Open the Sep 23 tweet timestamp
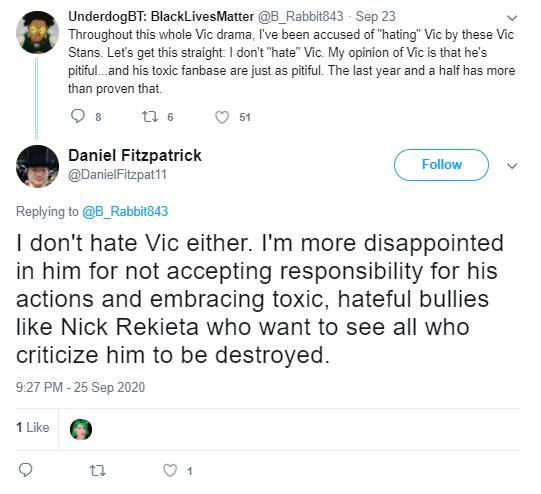Screen dimensions: 541x494 coord(375,17)
